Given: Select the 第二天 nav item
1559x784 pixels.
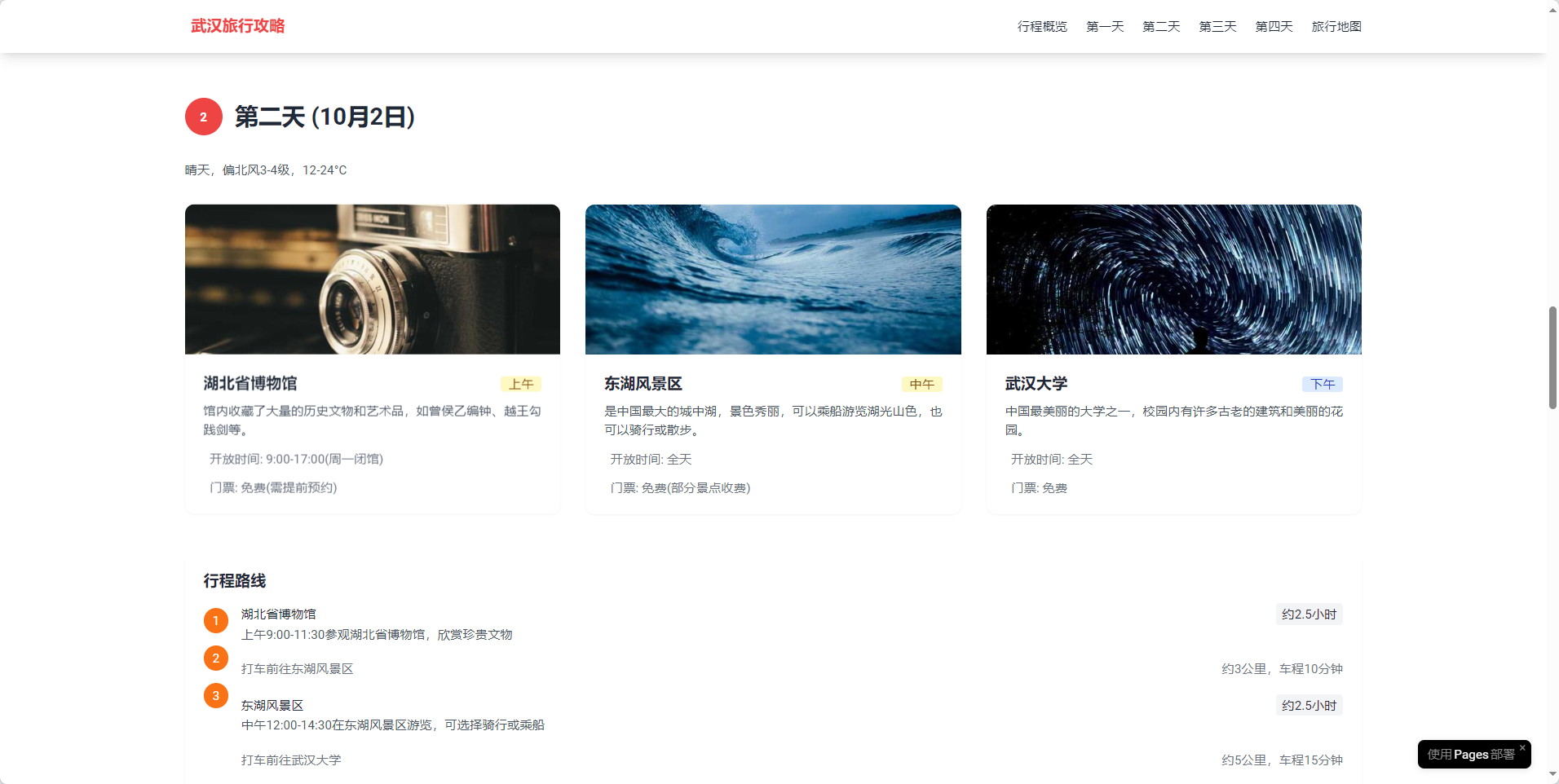Looking at the screenshot, I should 1161,27.
